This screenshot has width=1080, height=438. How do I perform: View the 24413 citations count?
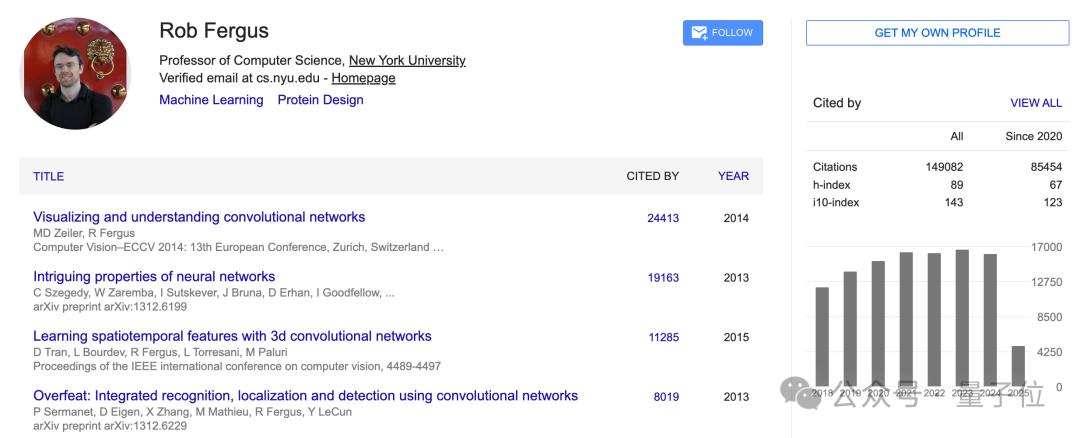[662, 218]
